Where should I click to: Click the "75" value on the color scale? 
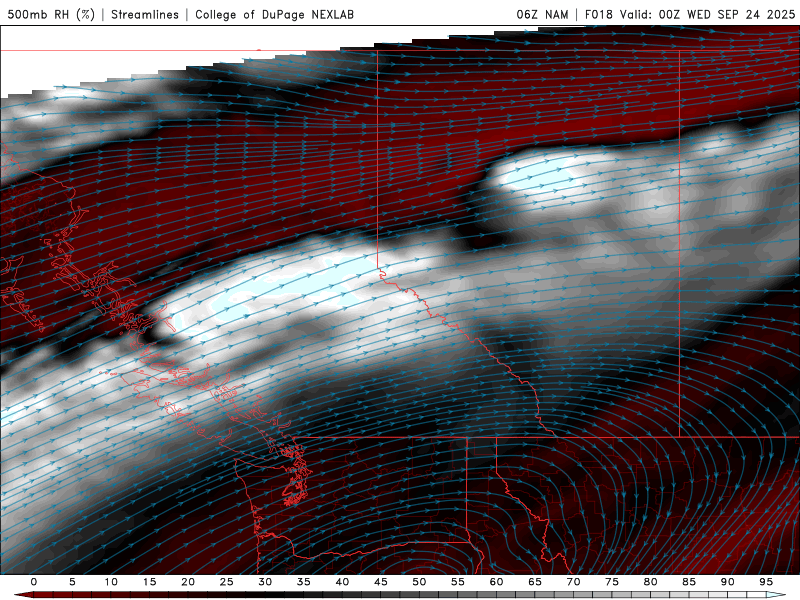(x=612, y=582)
